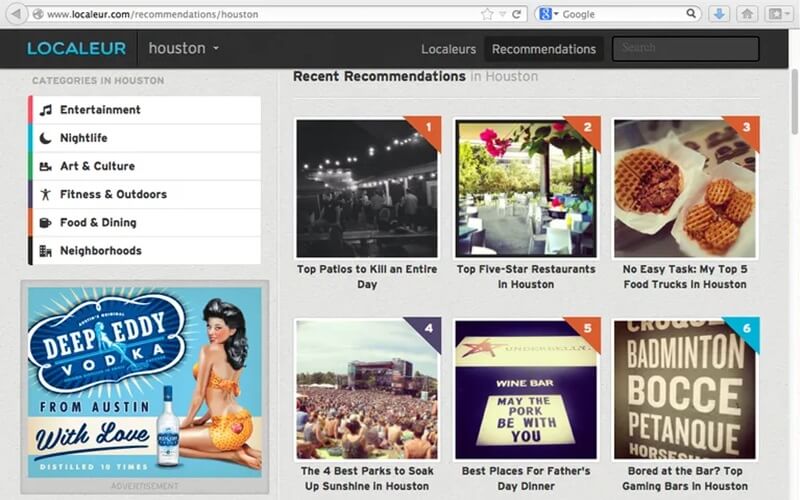The image size is (800, 500).
Task: Open the browser downloads arrow icon
Action: tap(719, 14)
